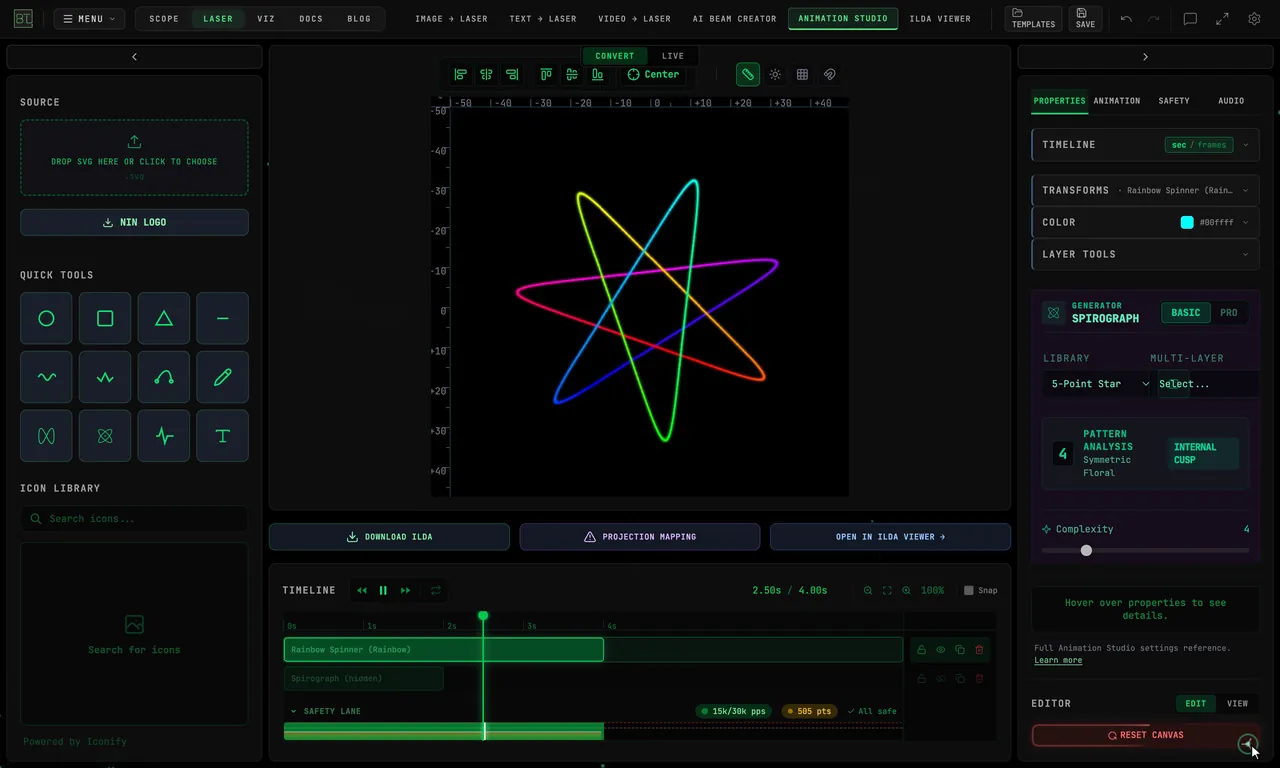Image resolution: width=1280 pixels, height=768 pixels.
Task: Toggle the Snap checkbox in timeline
Action: [969, 591]
